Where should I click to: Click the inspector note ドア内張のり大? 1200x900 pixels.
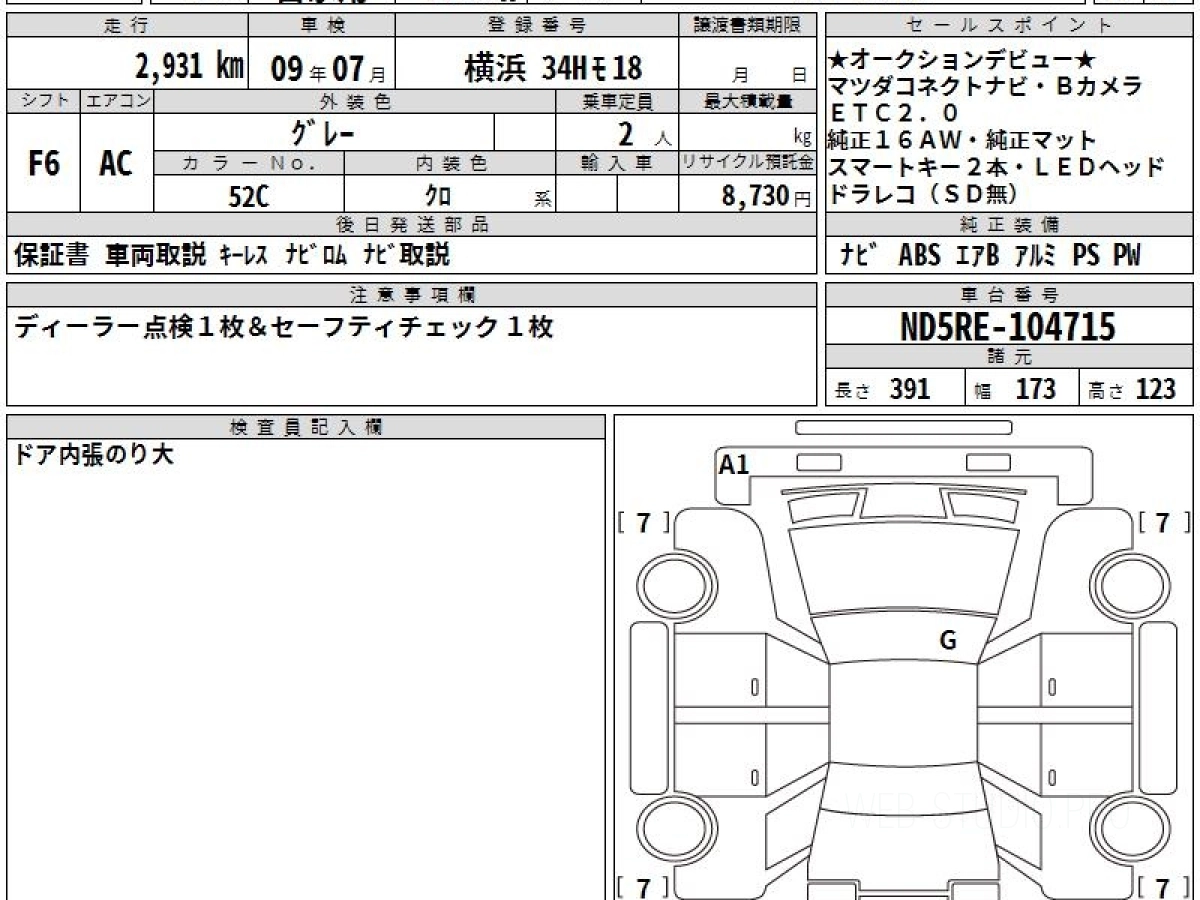point(94,455)
